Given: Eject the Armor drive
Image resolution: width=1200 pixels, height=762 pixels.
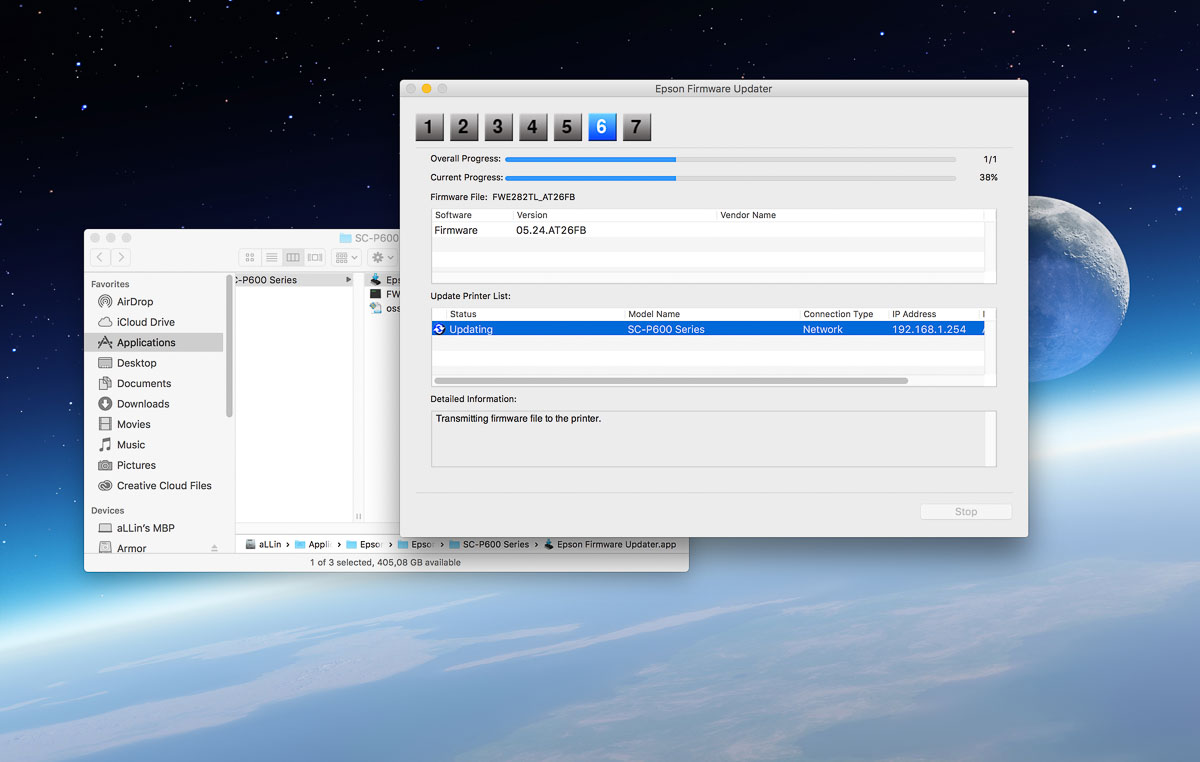Looking at the screenshot, I should click(x=214, y=549).
